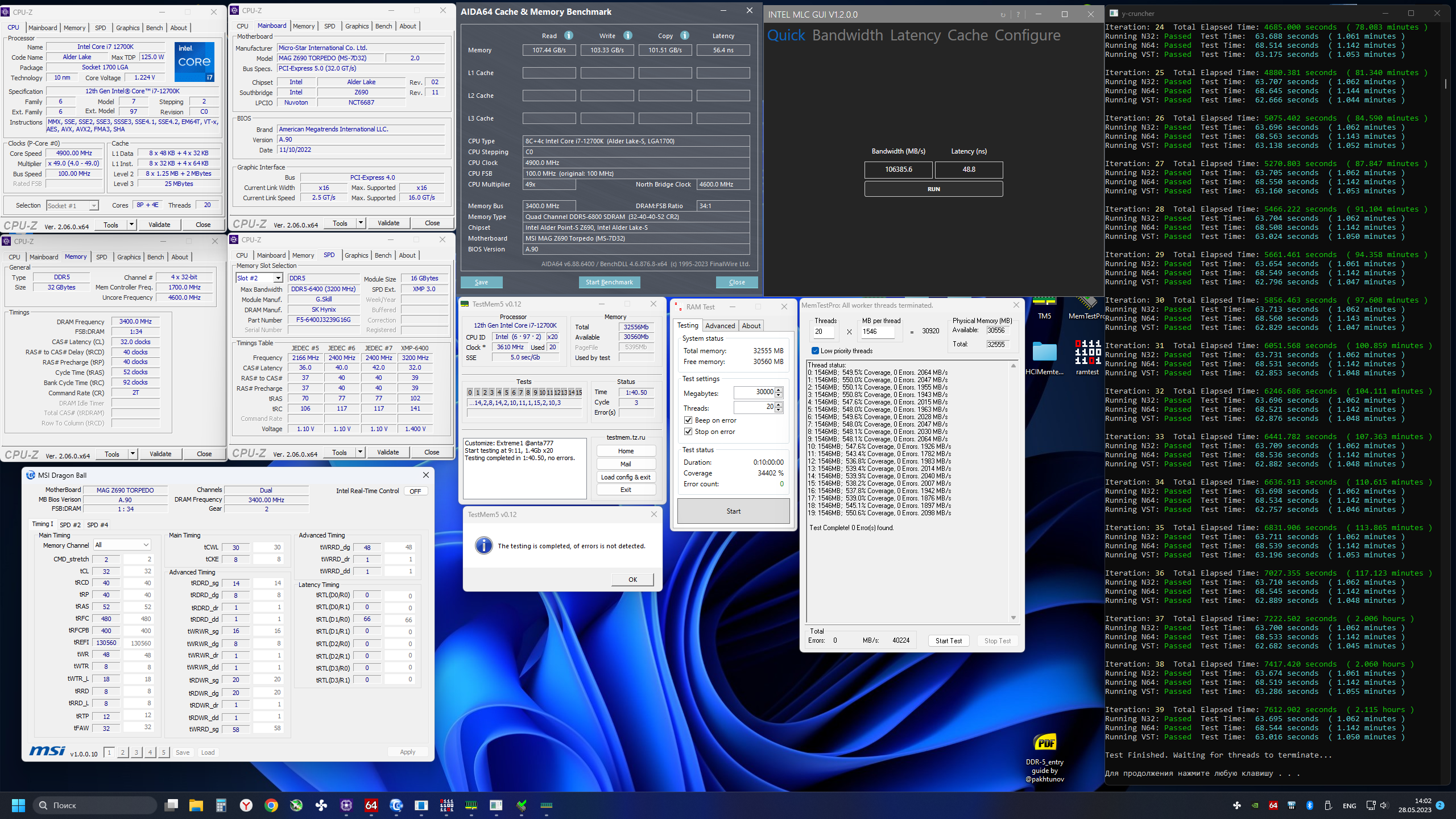Uncheck Stop on error in RAM Test
This screenshot has height=819, width=1456.
click(688, 432)
